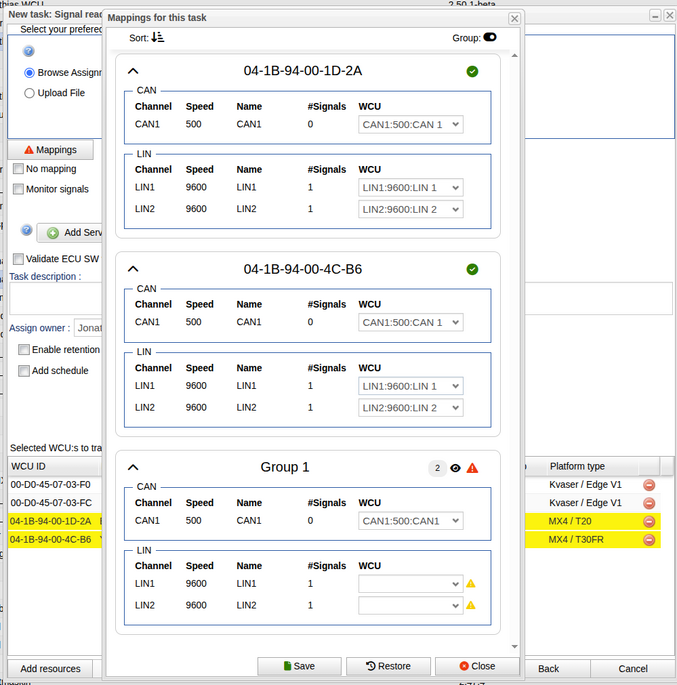Image resolution: width=677 pixels, height=685 pixels.
Task: Open CAN1 WCU dropdown for 04-1B-94-00-4C-B6
Action: pyautogui.click(x=410, y=322)
